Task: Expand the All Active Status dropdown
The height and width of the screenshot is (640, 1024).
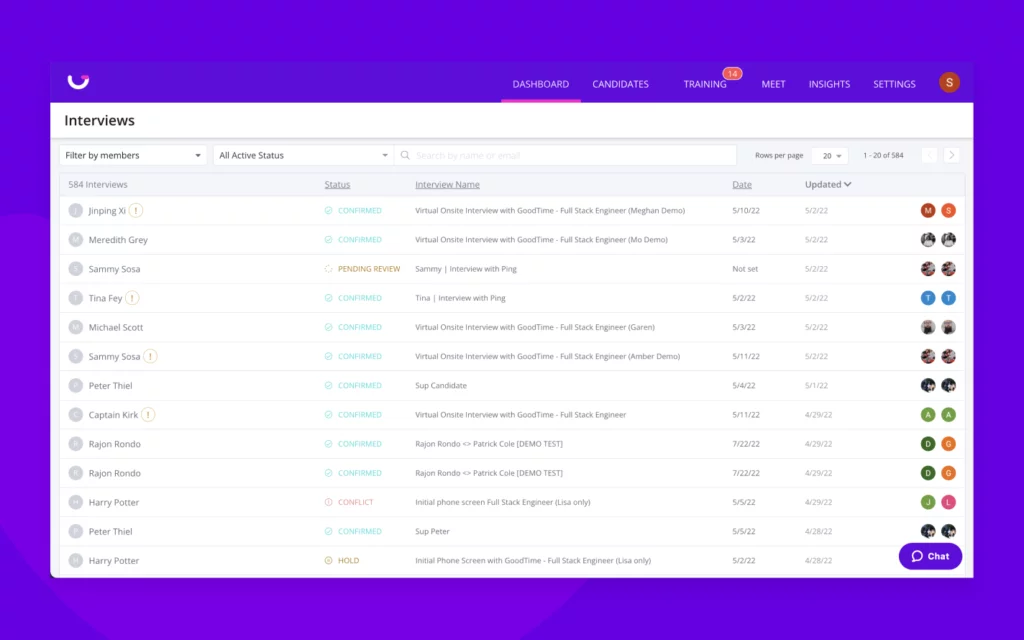Action: [303, 155]
